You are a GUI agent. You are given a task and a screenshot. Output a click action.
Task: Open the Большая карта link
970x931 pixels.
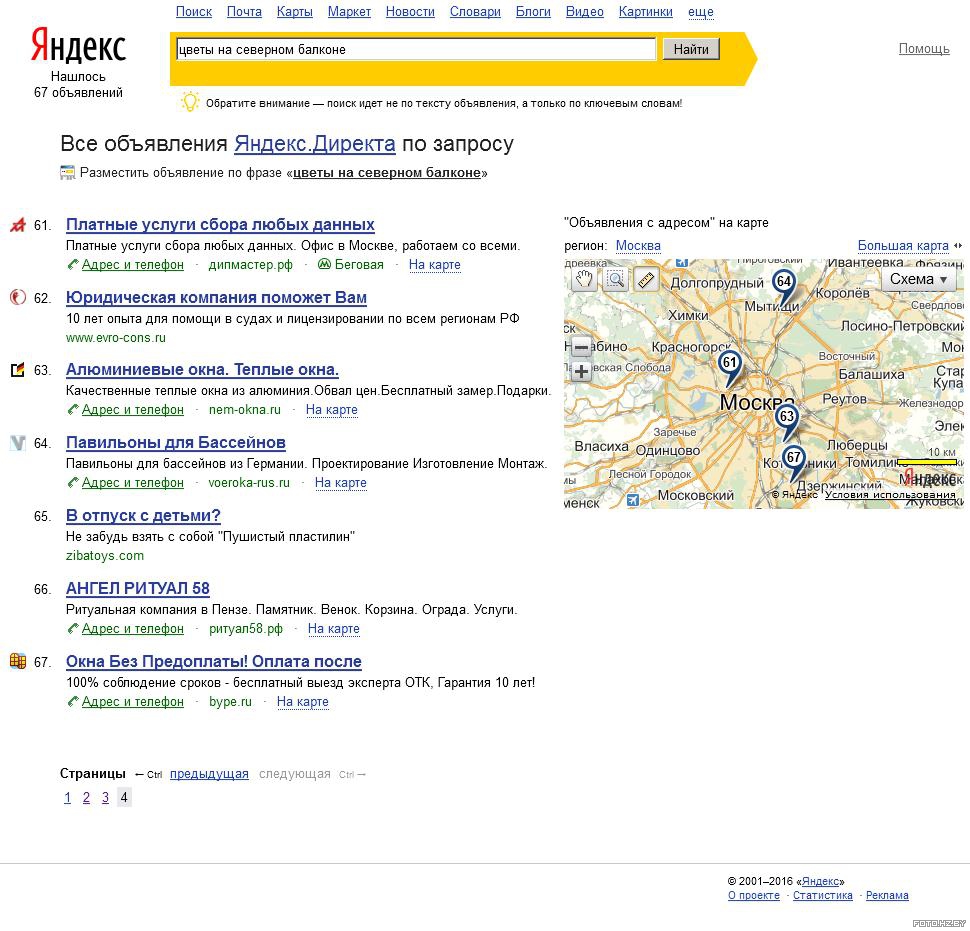pos(903,246)
